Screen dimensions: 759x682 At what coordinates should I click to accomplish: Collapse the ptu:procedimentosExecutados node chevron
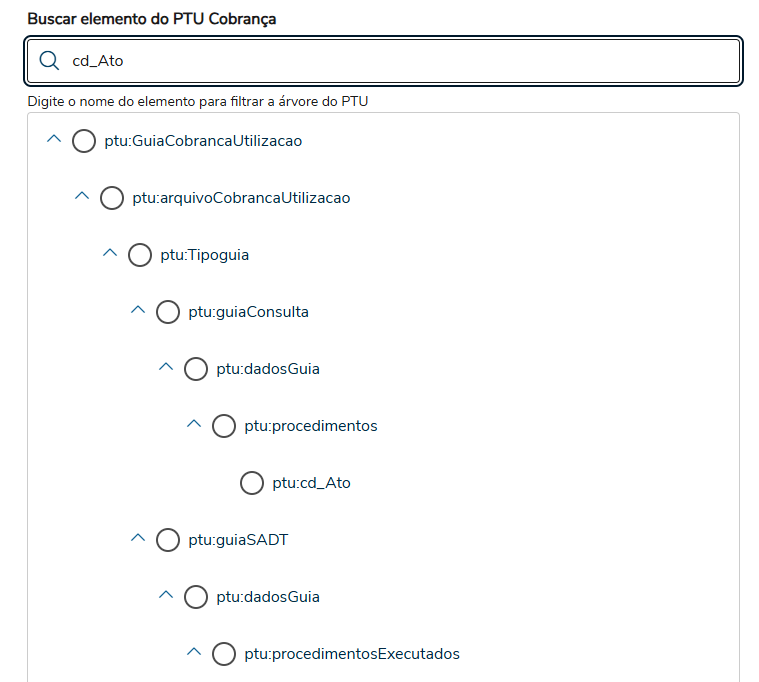pos(194,653)
